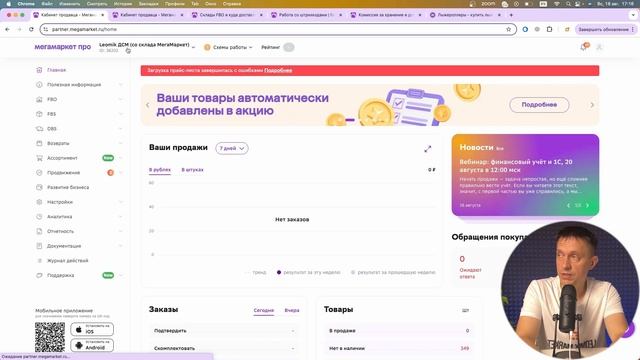Switch sales chart to В штуках tab
Image resolution: width=640 pixels, height=360 pixels.
[x=192, y=170]
